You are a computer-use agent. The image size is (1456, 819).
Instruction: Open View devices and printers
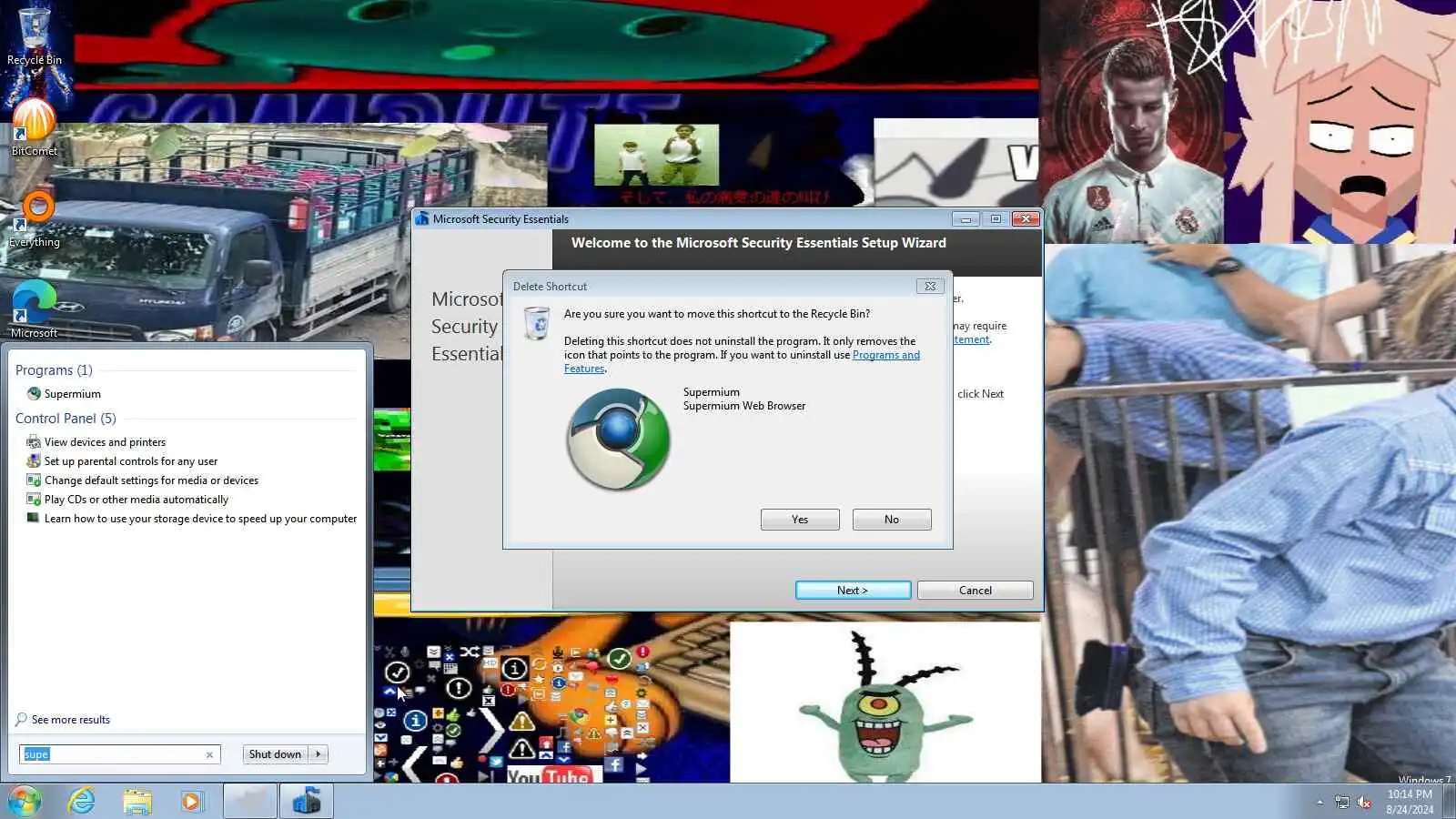(x=105, y=442)
